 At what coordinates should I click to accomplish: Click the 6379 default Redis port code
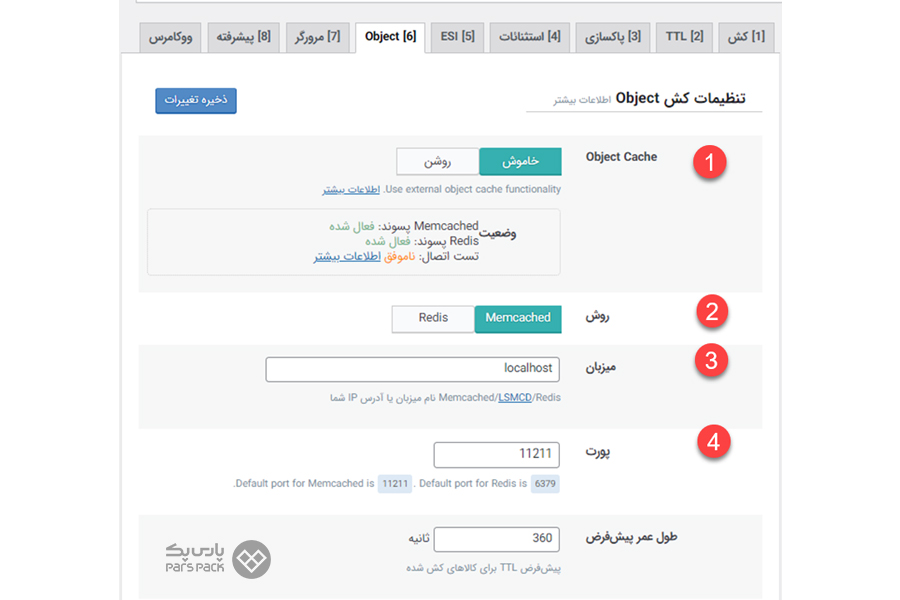(x=545, y=483)
